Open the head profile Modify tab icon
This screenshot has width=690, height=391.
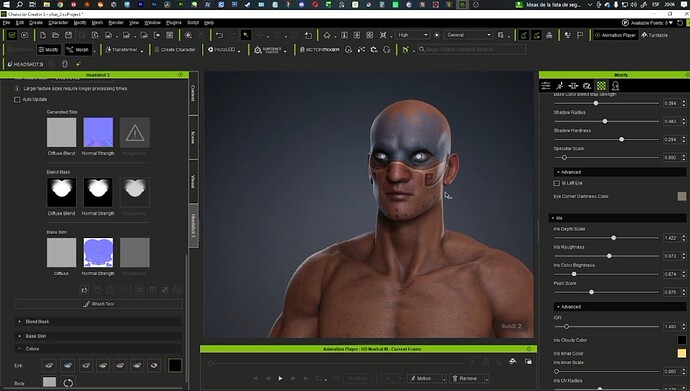click(615, 86)
